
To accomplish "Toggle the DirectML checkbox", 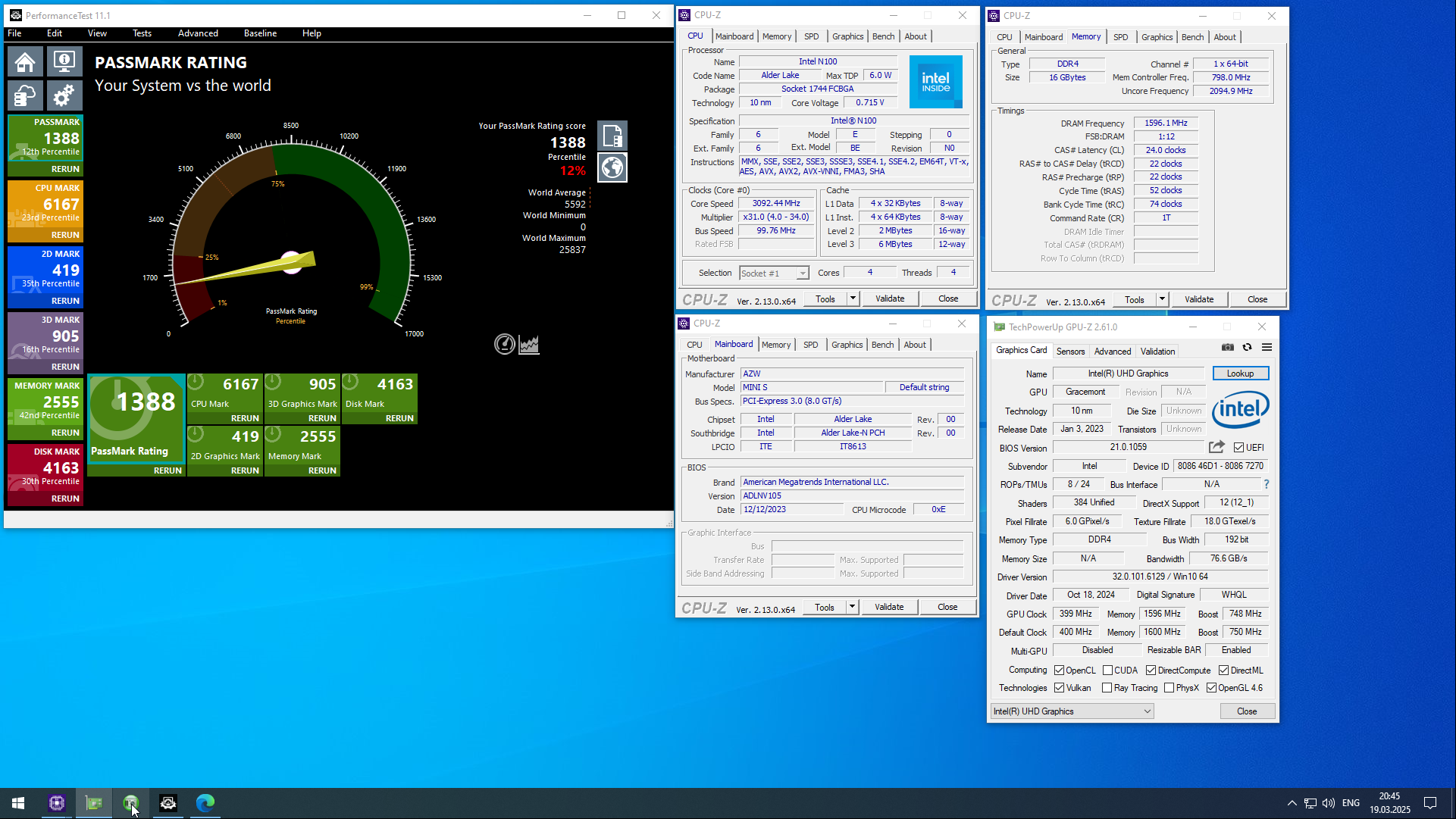I will pyautogui.click(x=1224, y=671).
